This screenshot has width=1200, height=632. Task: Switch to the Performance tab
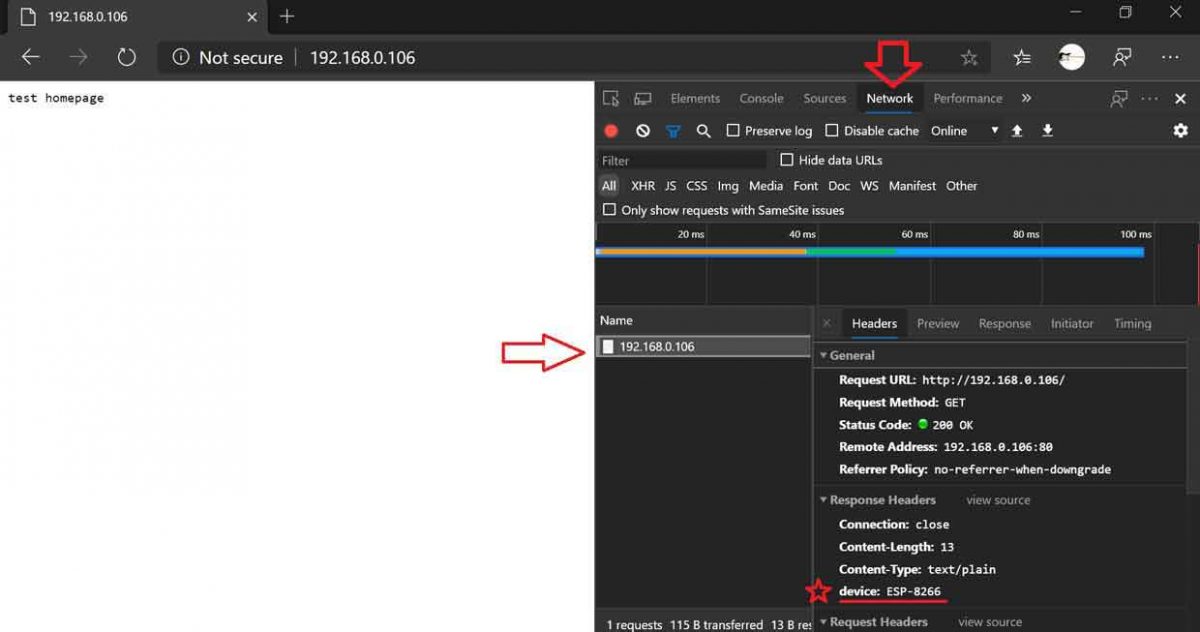pos(968,99)
